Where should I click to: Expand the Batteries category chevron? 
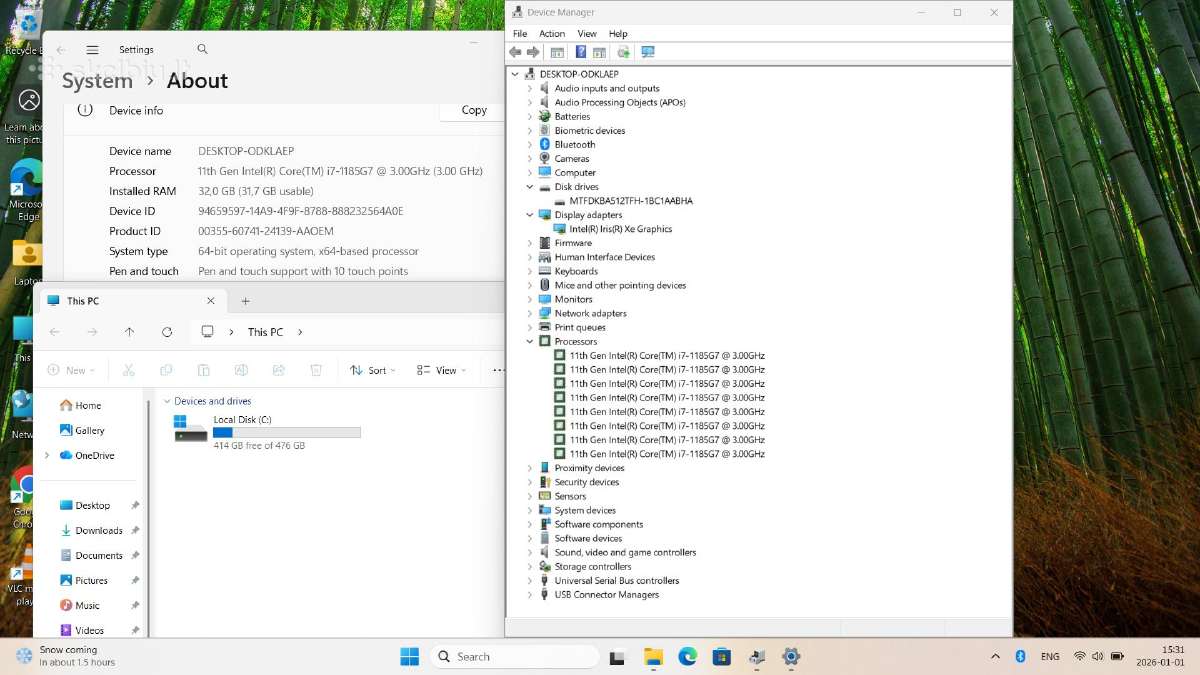pyautogui.click(x=530, y=116)
